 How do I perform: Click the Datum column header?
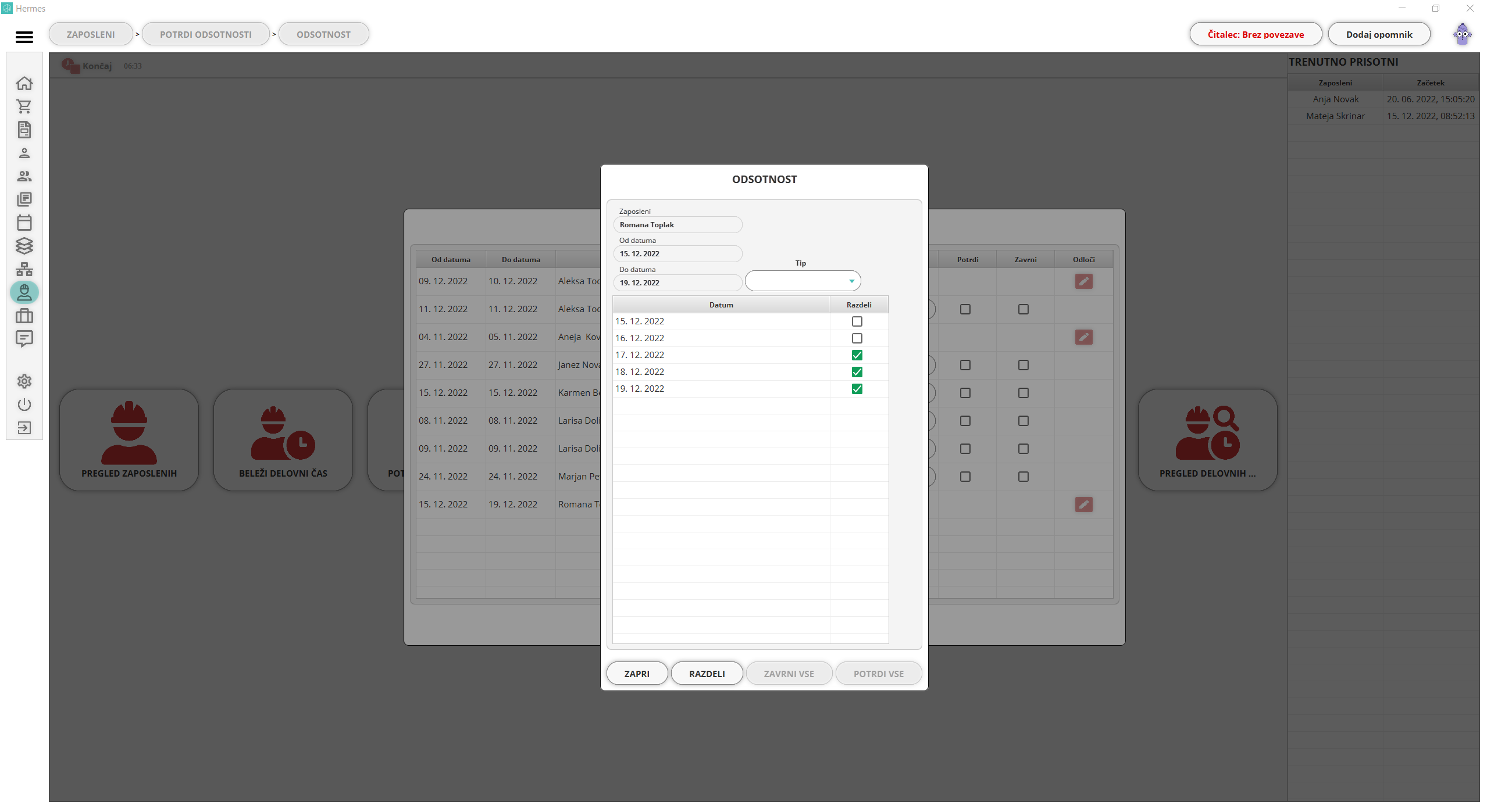(x=721, y=305)
